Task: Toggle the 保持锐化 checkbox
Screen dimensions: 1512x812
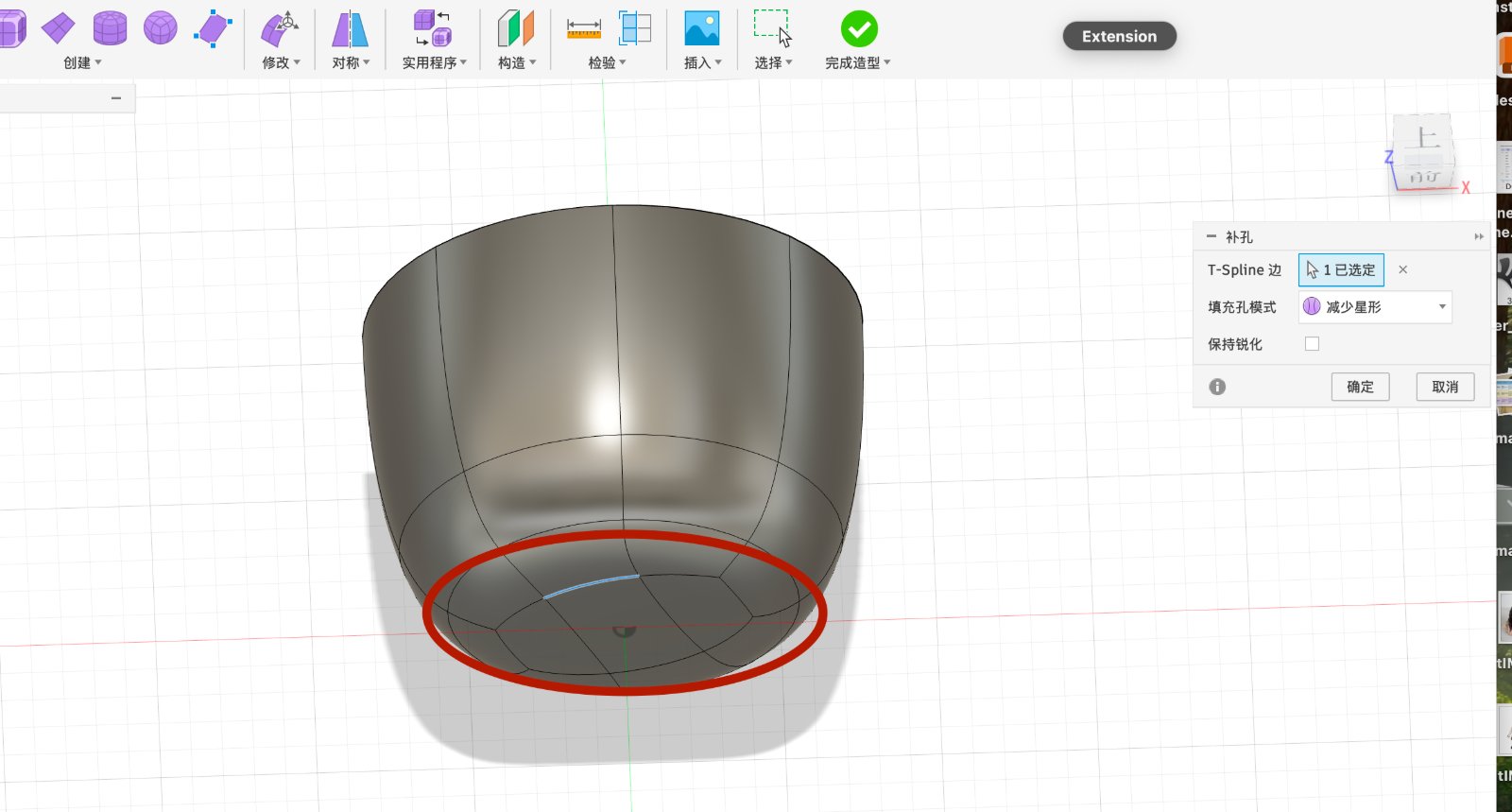Action: [x=1312, y=344]
